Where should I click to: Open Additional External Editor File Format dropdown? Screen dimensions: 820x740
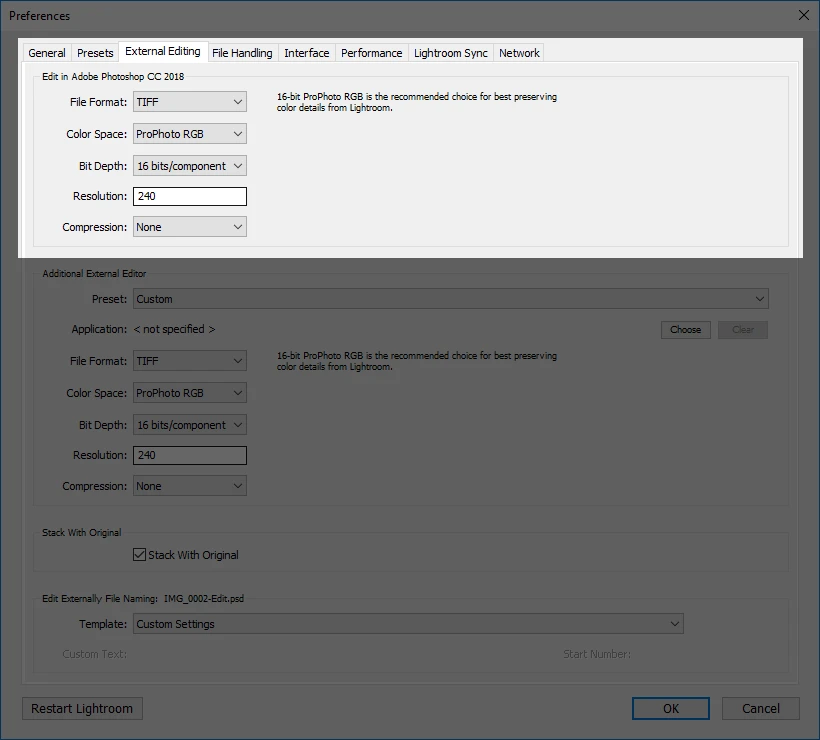[190, 361]
